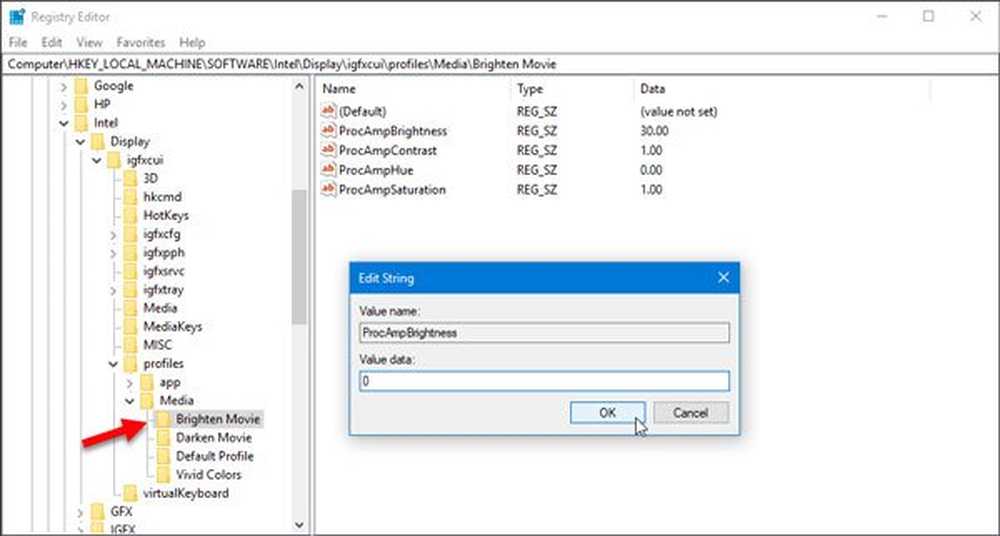Collapse the profiles key
Image resolution: width=1000 pixels, height=536 pixels.
click(x=114, y=364)
